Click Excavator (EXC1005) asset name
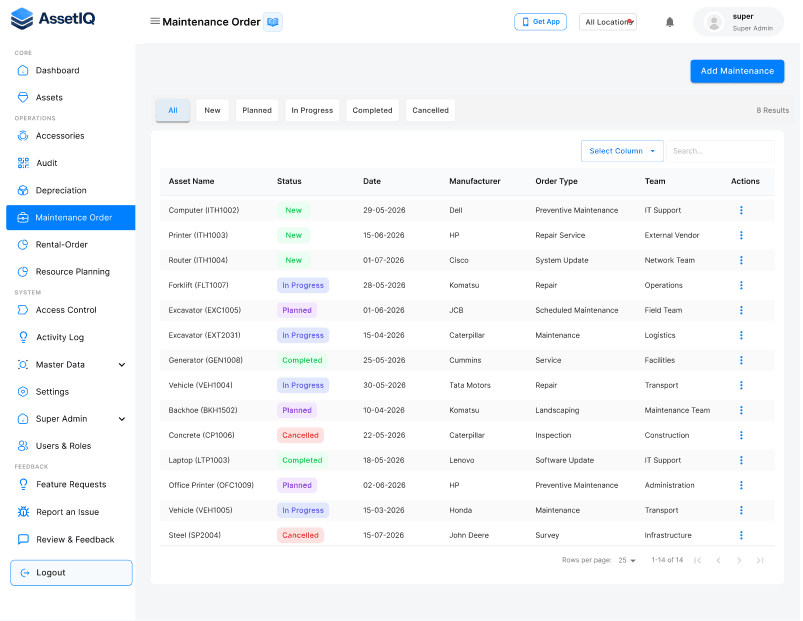Image resolution: width=803 pixels, height=621 pixels. coord(204,310)
